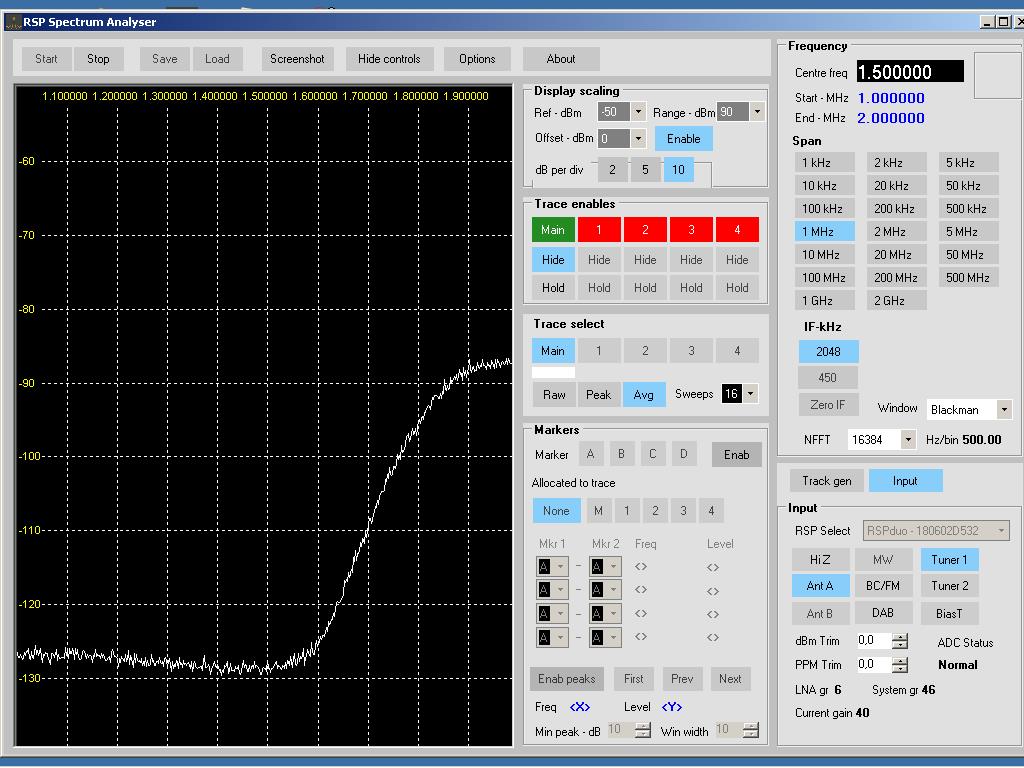Click the Enab markers button
The width and height of the screenshot is (1024, 768).
[737, 455]
